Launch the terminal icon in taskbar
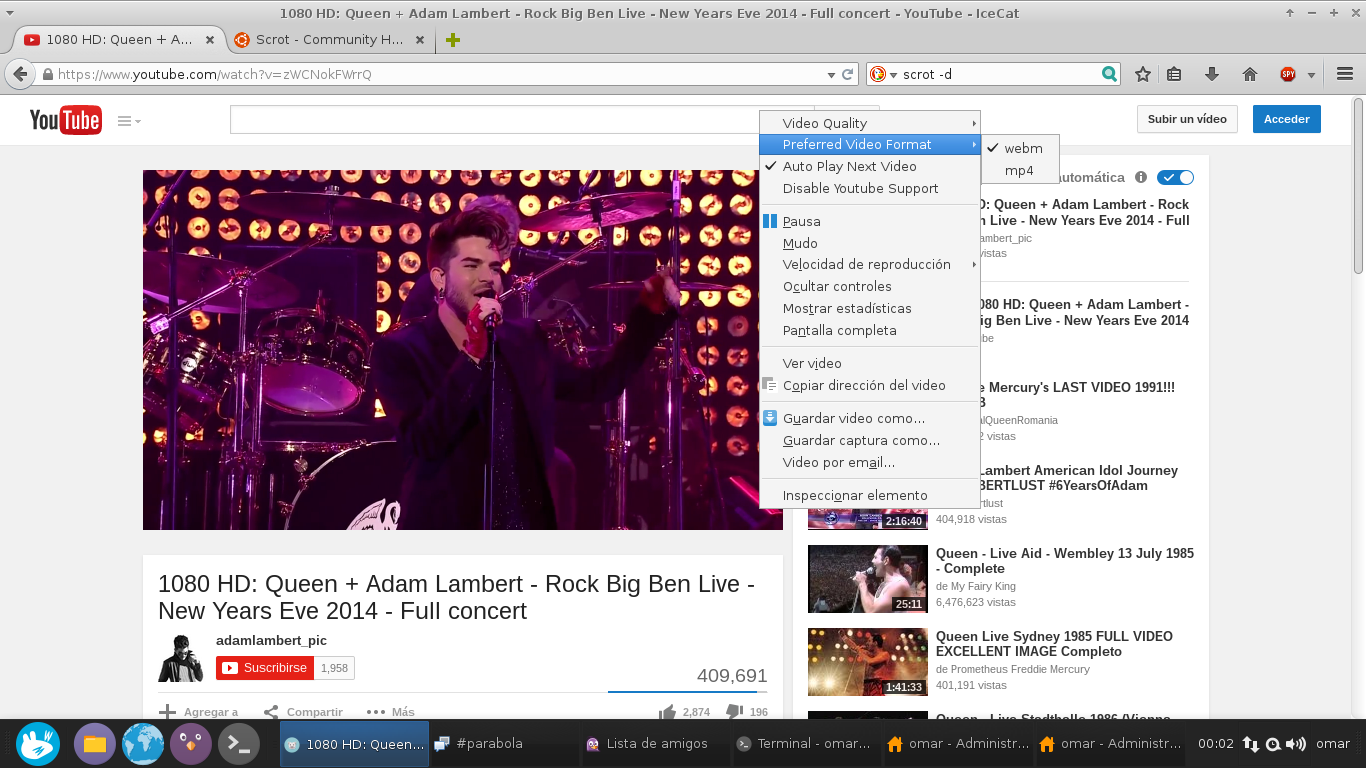This screenshot has width=1366, height=768. (x=239, y=744)
